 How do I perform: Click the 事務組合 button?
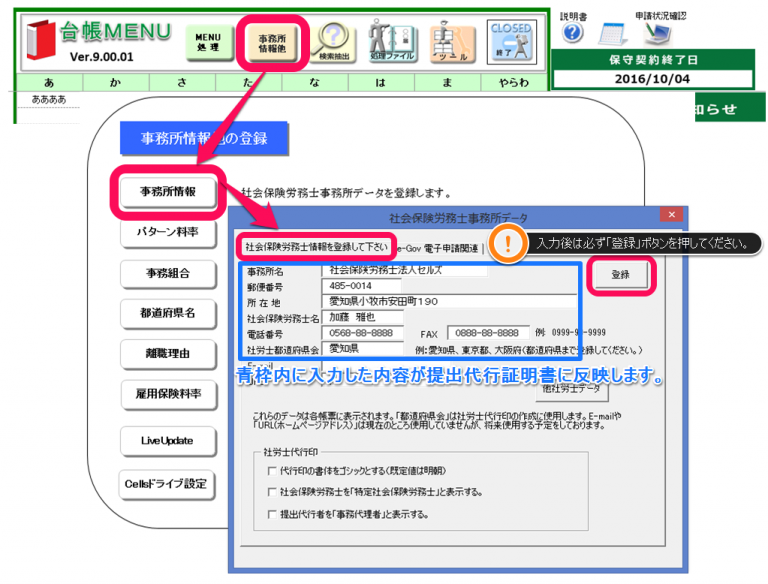point(168,273)
